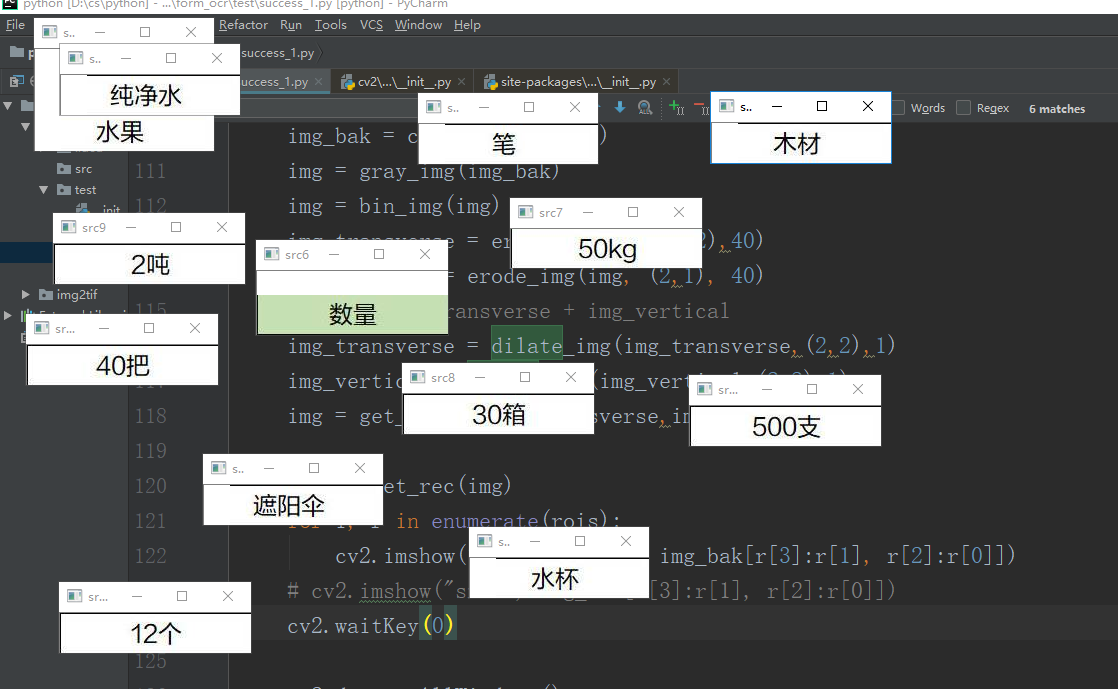The image size is (1118, 689).
Task: Enable the Regex search checkbox
Action: point(963,108)
